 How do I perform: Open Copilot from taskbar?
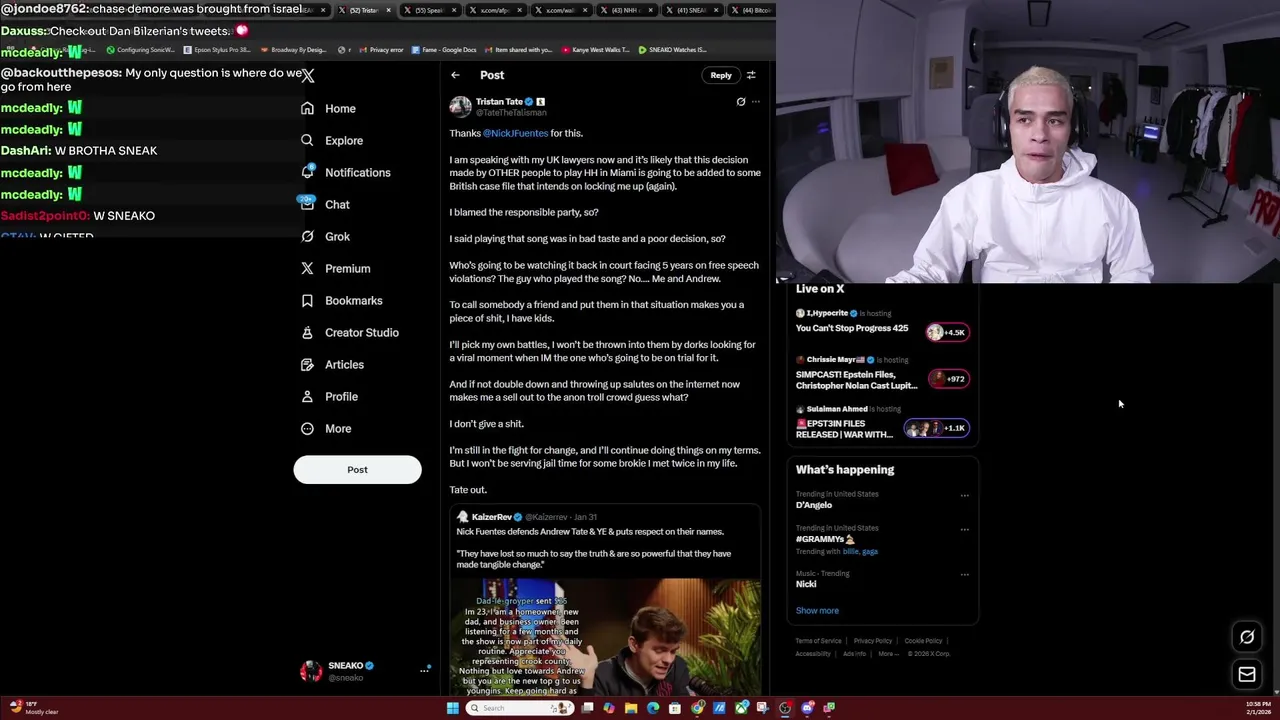[x=609, y=708]
